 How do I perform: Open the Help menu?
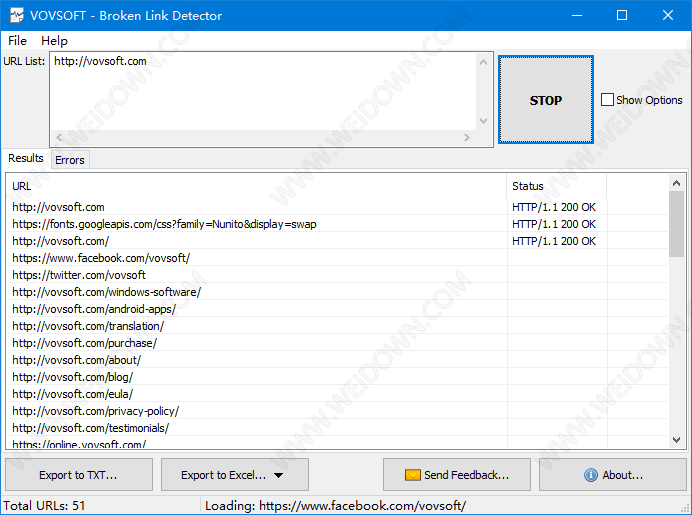pyautogui.click(x=54, y=41)
